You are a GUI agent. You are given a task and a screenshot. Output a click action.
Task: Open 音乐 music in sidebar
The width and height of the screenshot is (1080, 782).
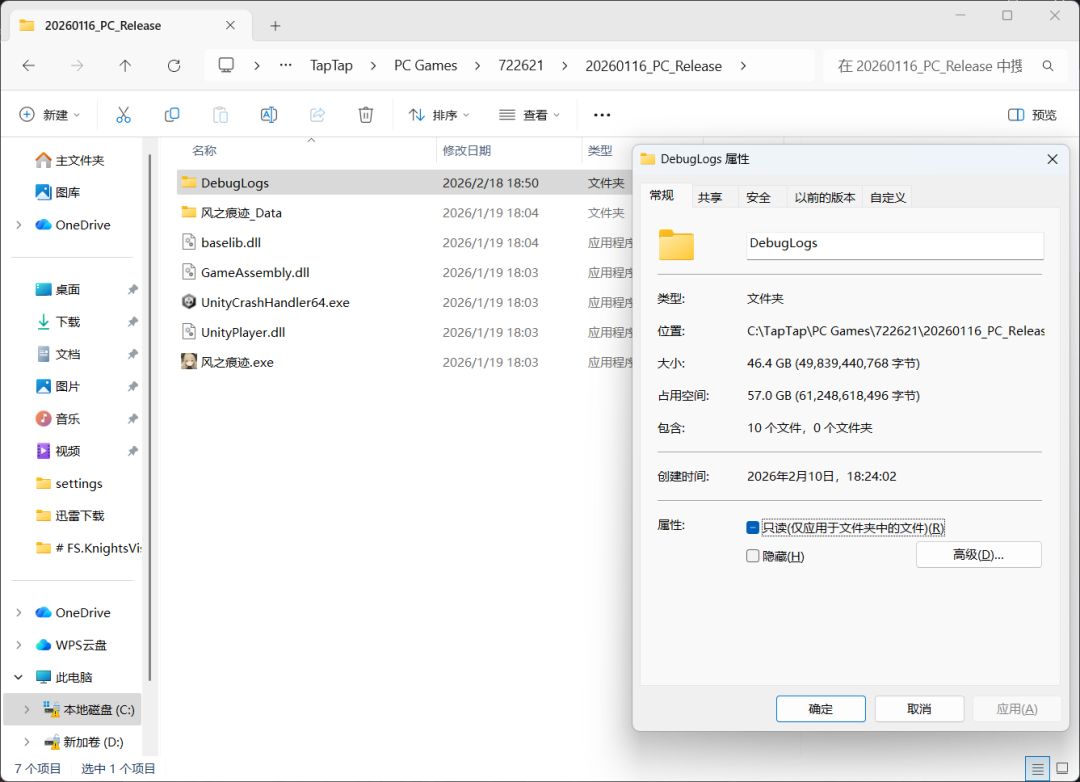tap(59, 419)
